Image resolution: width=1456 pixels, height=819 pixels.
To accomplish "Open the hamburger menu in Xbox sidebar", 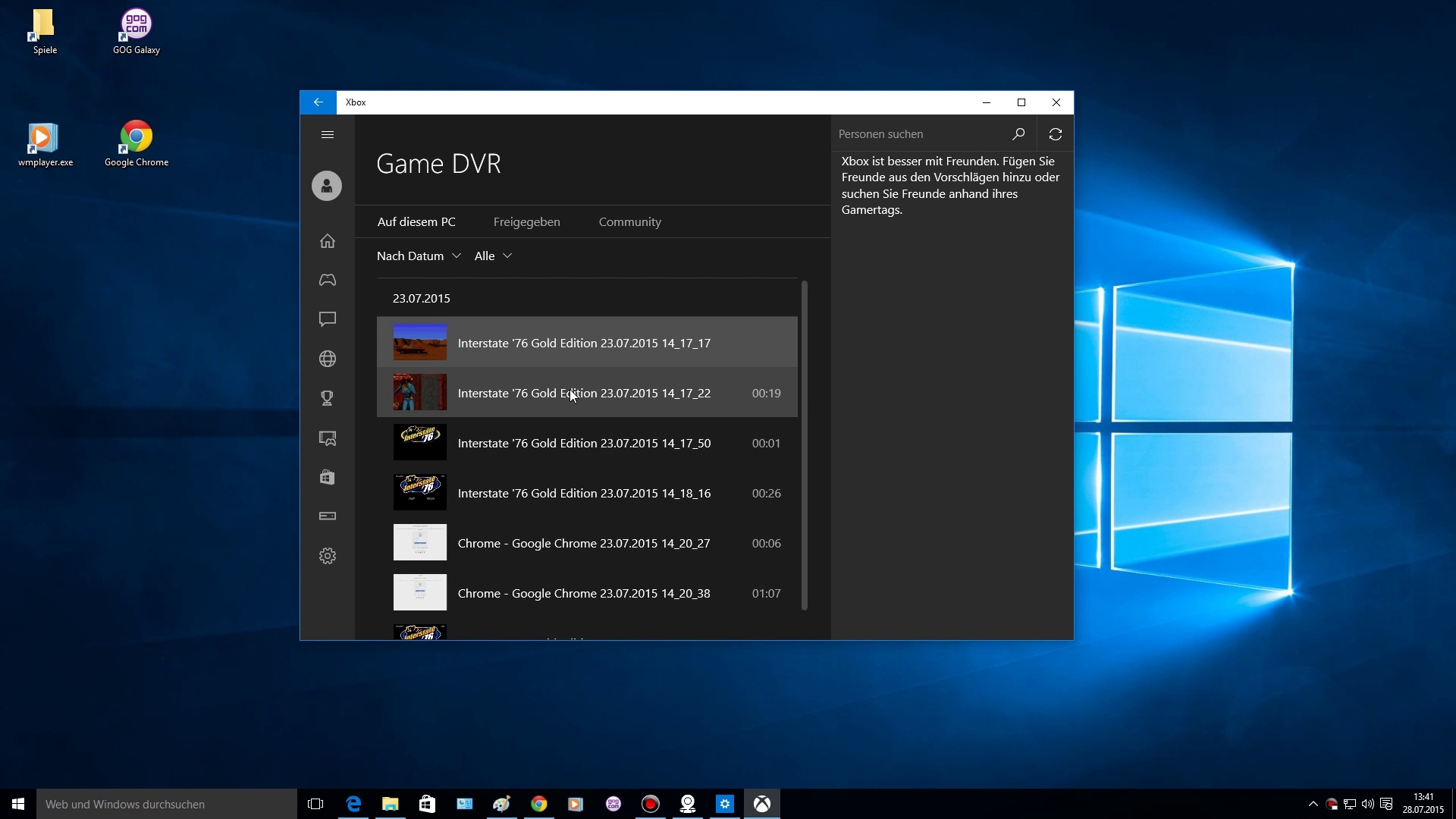I will click(328, 135).
